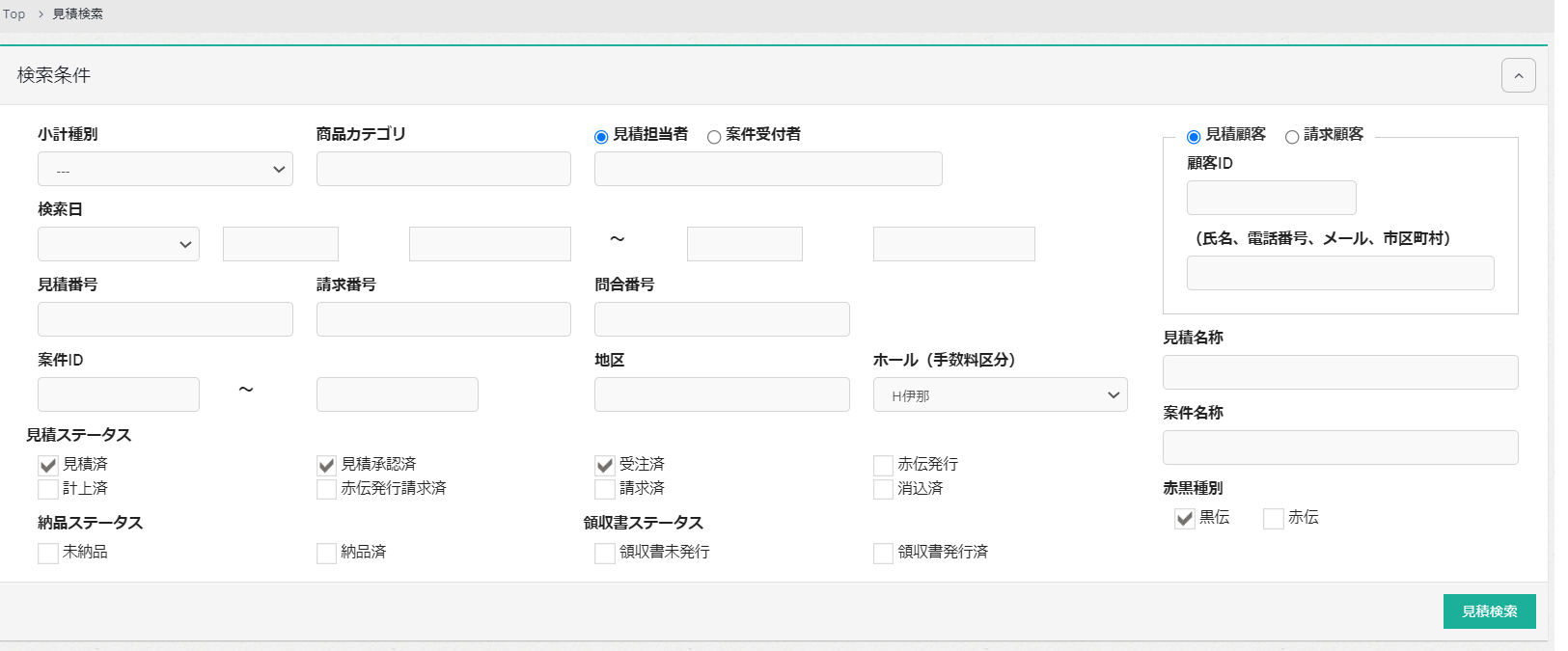Screen dimensions: 1568x651
Task: Choose the 見積担当者 radio option
Action: pos(601,137)
